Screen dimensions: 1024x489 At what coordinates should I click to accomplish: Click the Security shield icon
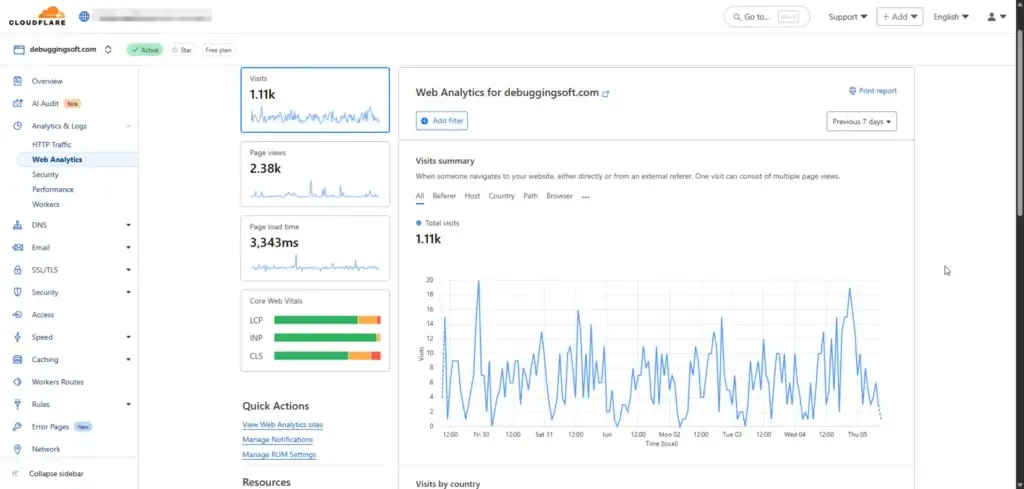tap(18, 292)
